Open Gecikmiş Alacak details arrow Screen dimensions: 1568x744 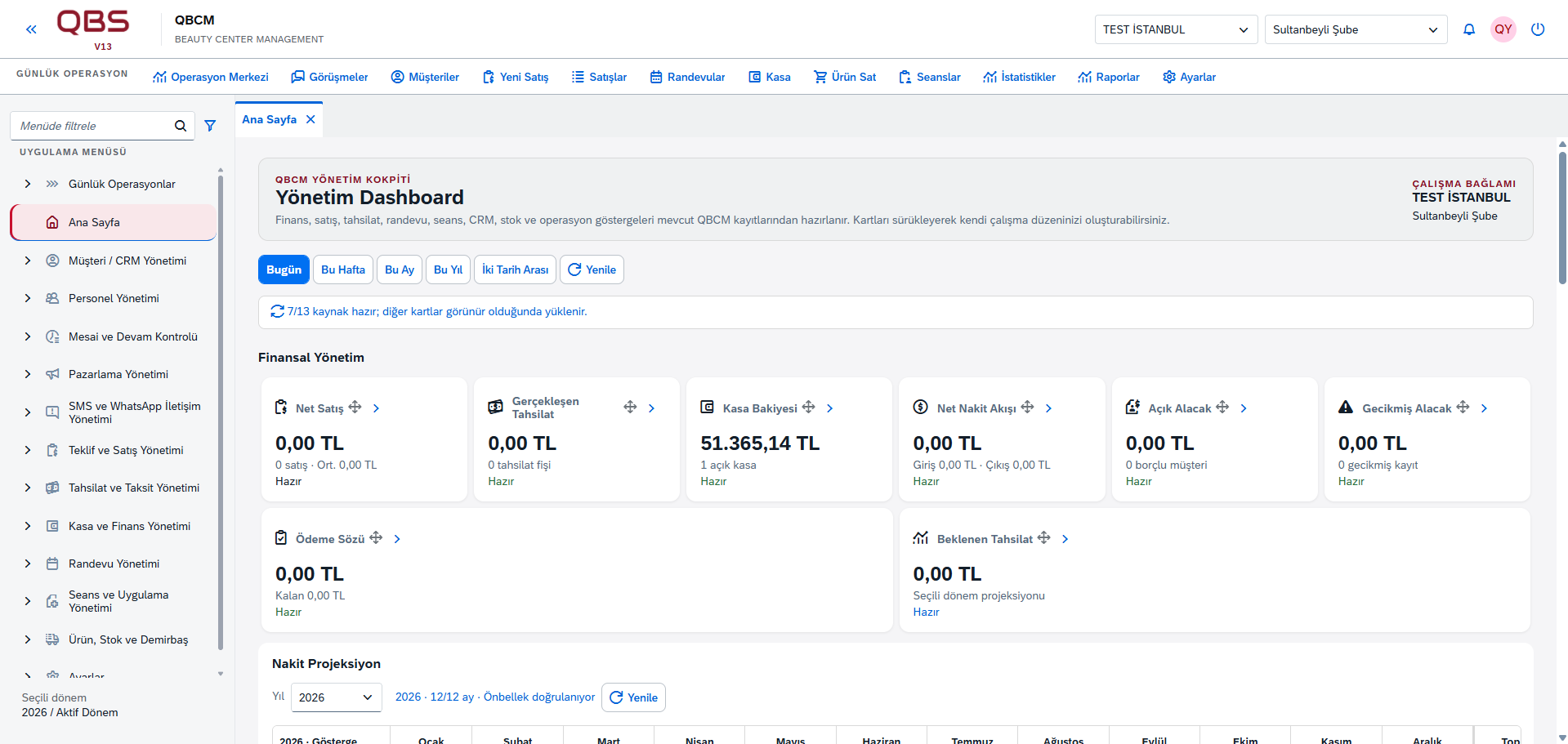pos(1484,408)
